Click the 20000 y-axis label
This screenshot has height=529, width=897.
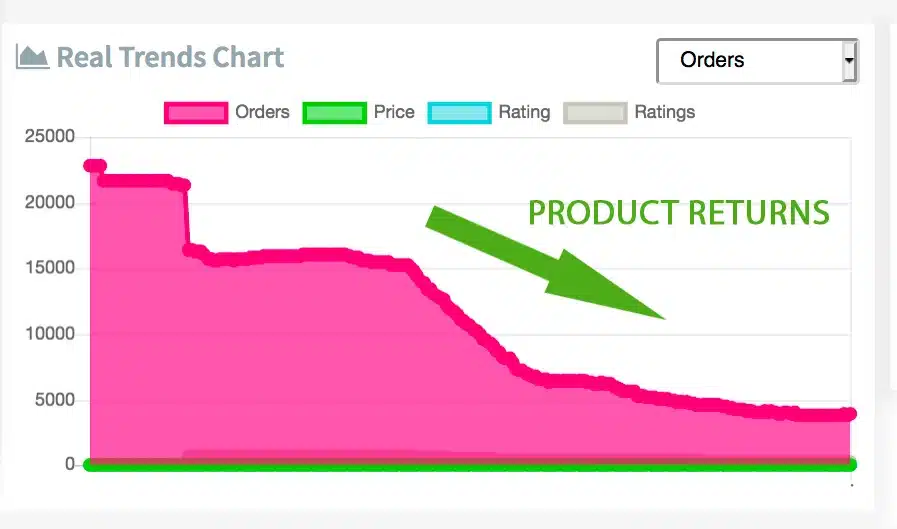pos(50,203)
